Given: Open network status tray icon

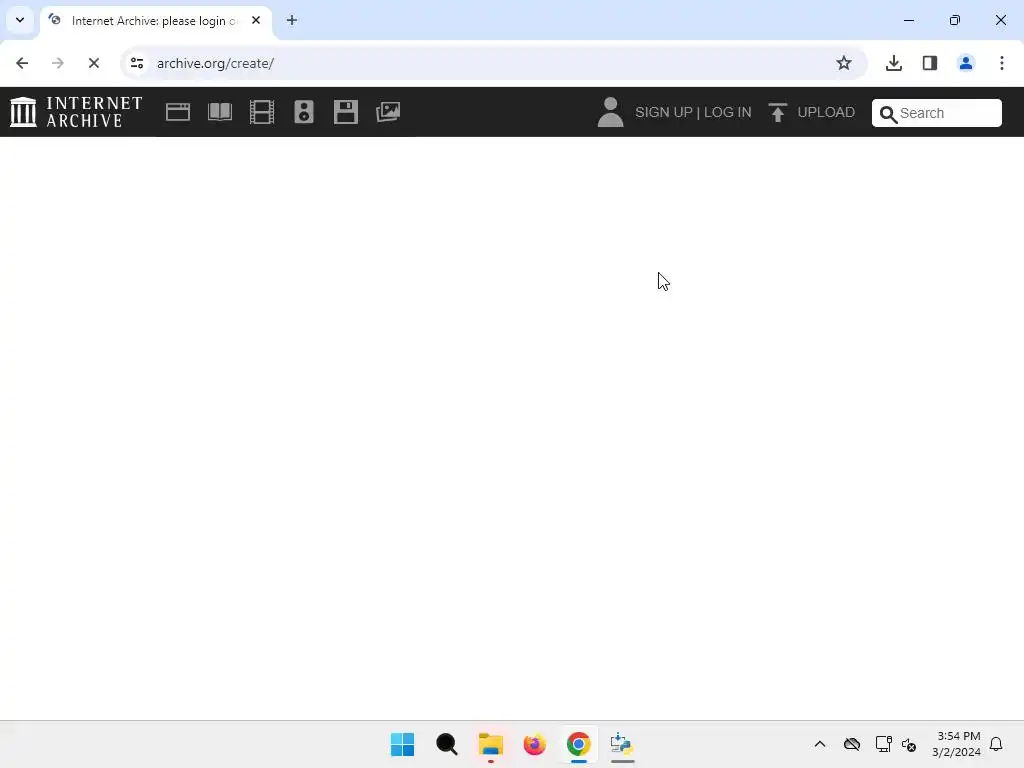Looking at the screenshot, I should pos(884,744).
